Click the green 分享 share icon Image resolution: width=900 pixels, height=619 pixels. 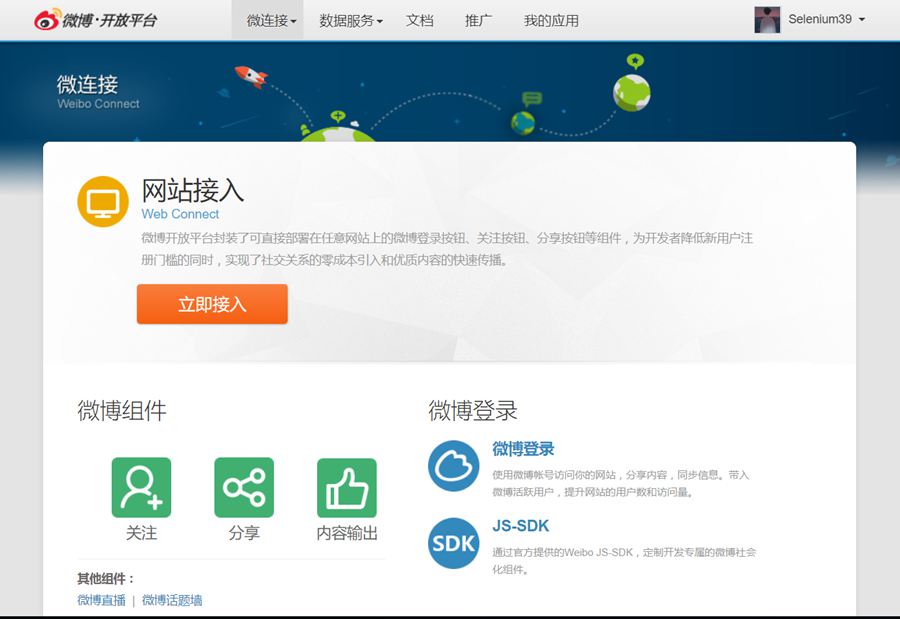tap(244, 488)
